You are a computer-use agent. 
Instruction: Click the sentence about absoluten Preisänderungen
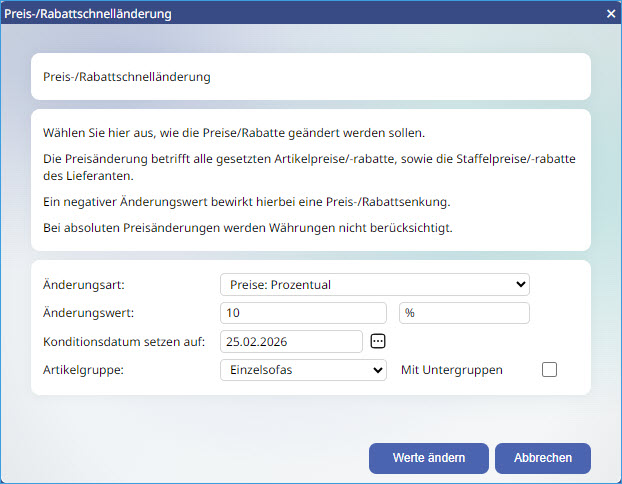click(248, 228)
